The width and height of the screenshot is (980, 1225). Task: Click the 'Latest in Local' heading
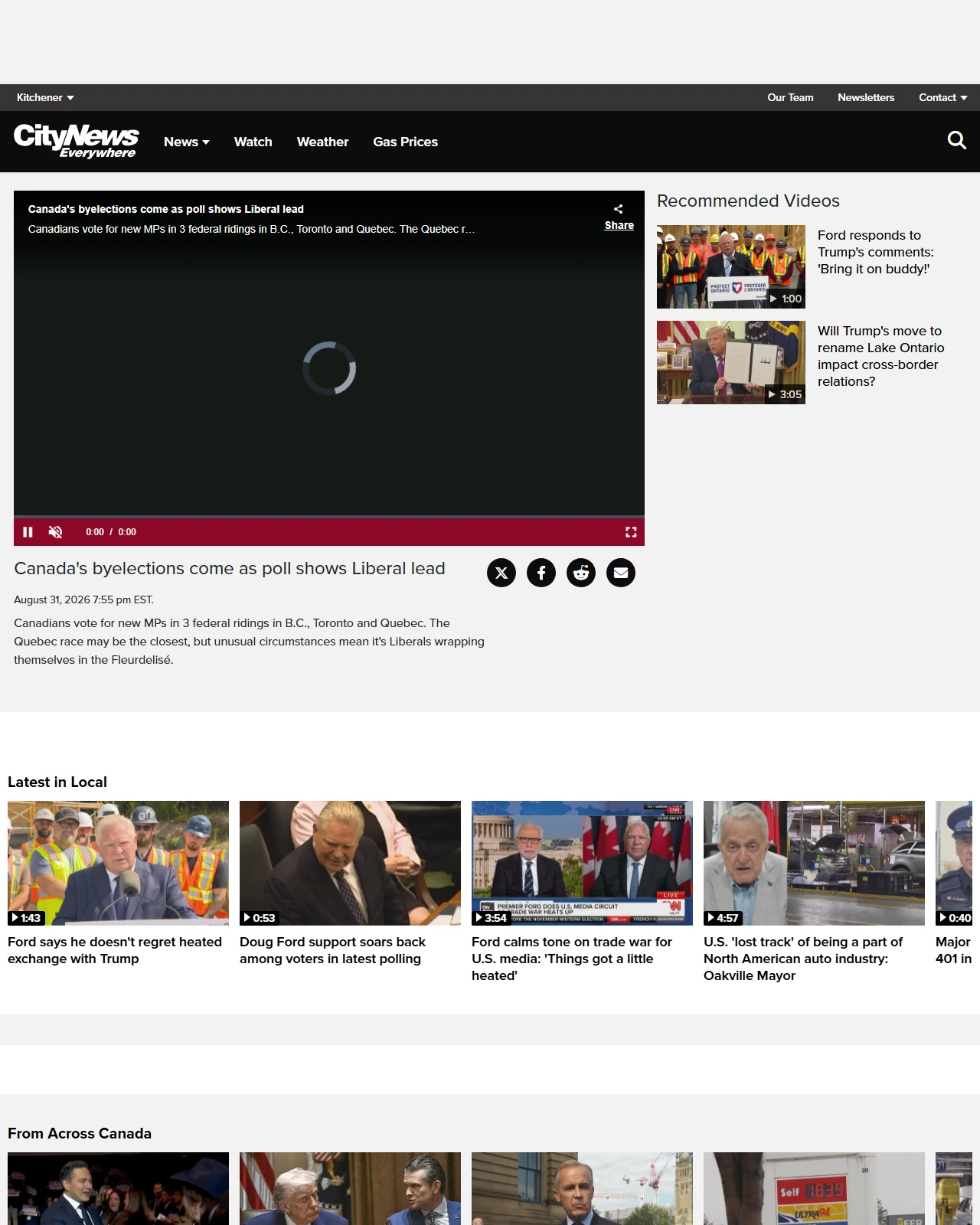[57, 782]
